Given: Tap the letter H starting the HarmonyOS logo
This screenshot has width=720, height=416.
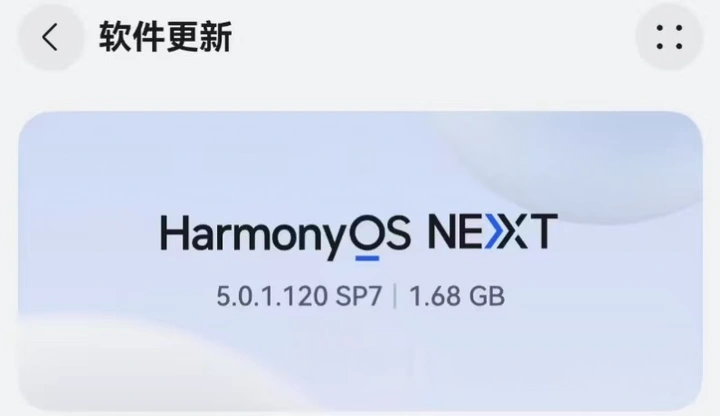Looking at the screenshot, I should tap(173, 232).
